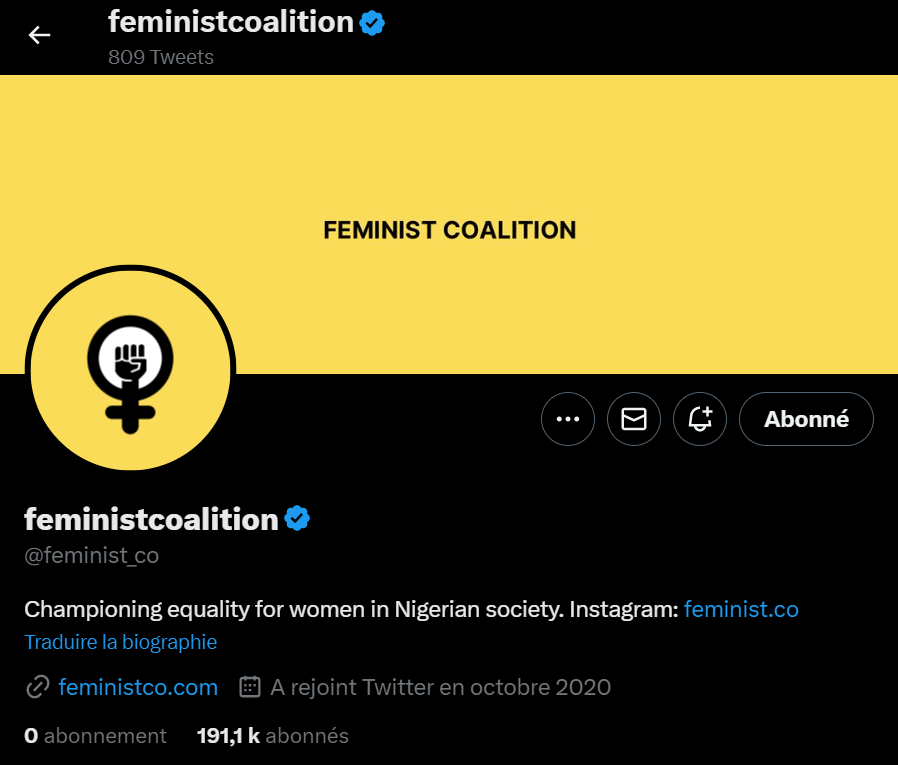This screenshot has height=765, width=898.
Task: Click the A rejoint Twitter en octobre 2020 text
Action: coord(440,687)
